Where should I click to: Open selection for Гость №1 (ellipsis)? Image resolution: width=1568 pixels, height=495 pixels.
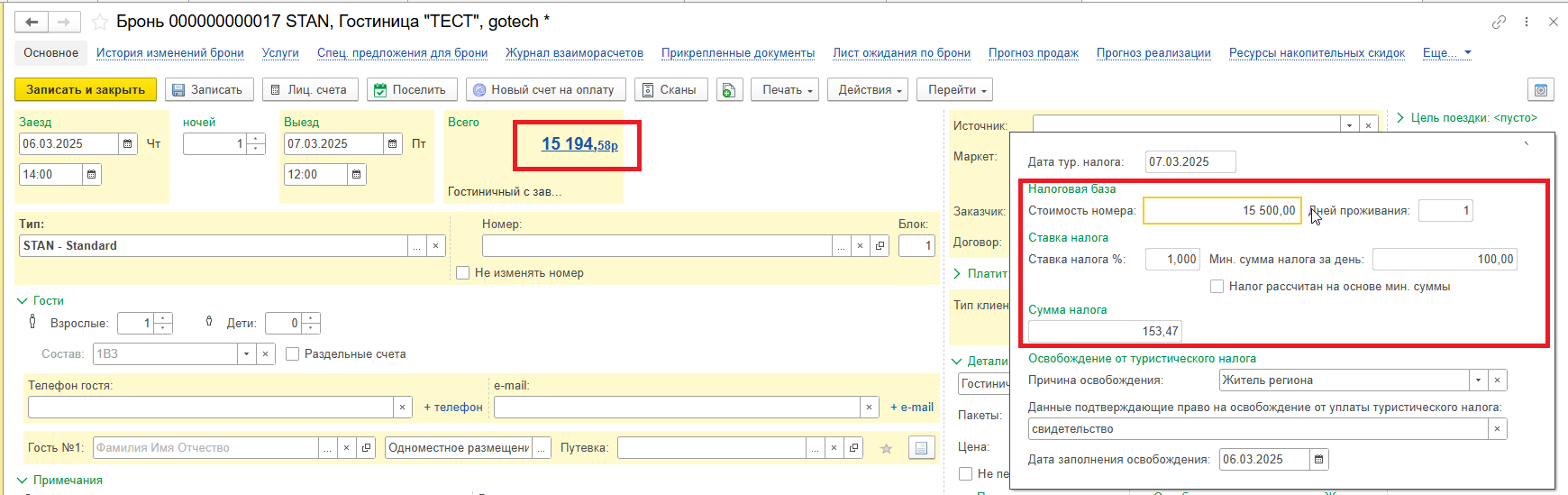pos(328,447)
